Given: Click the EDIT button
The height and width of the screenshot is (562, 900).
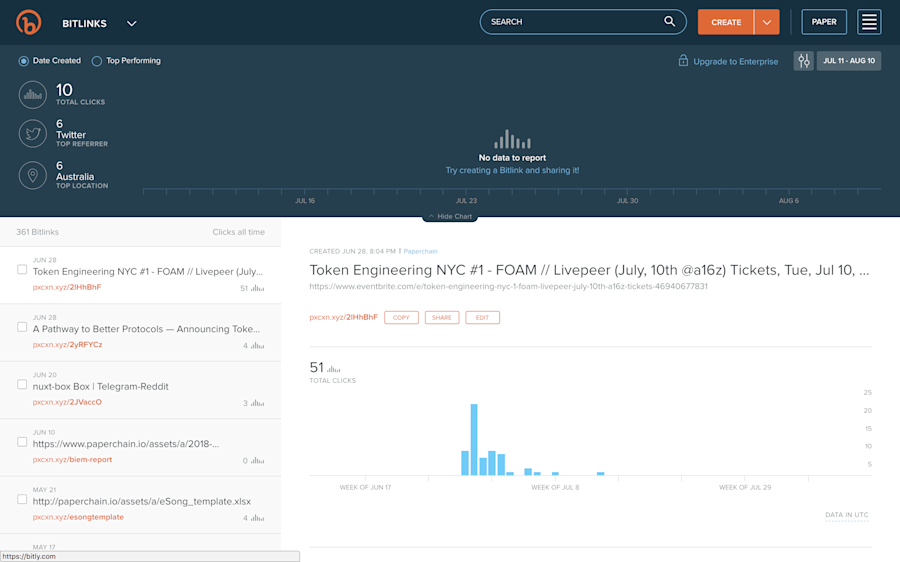Looking at the screenshot, I should pyautogui.click(x=482, y=317).
